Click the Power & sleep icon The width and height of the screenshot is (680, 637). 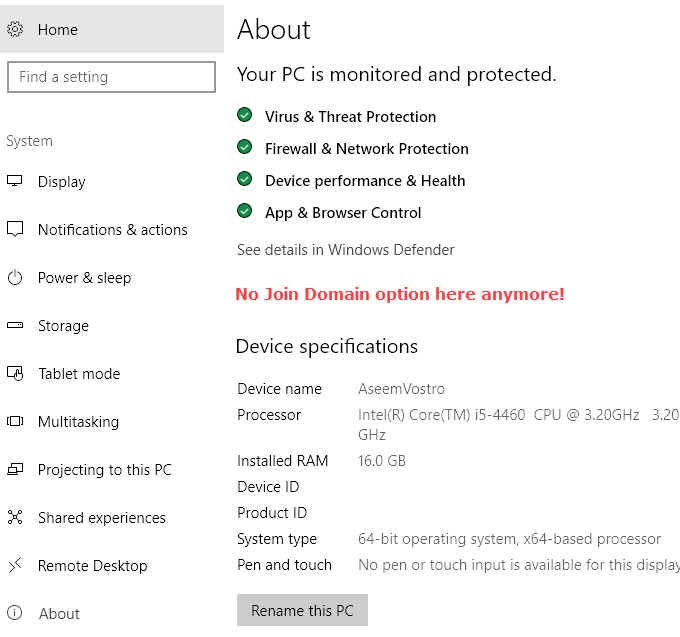point(15,278)
